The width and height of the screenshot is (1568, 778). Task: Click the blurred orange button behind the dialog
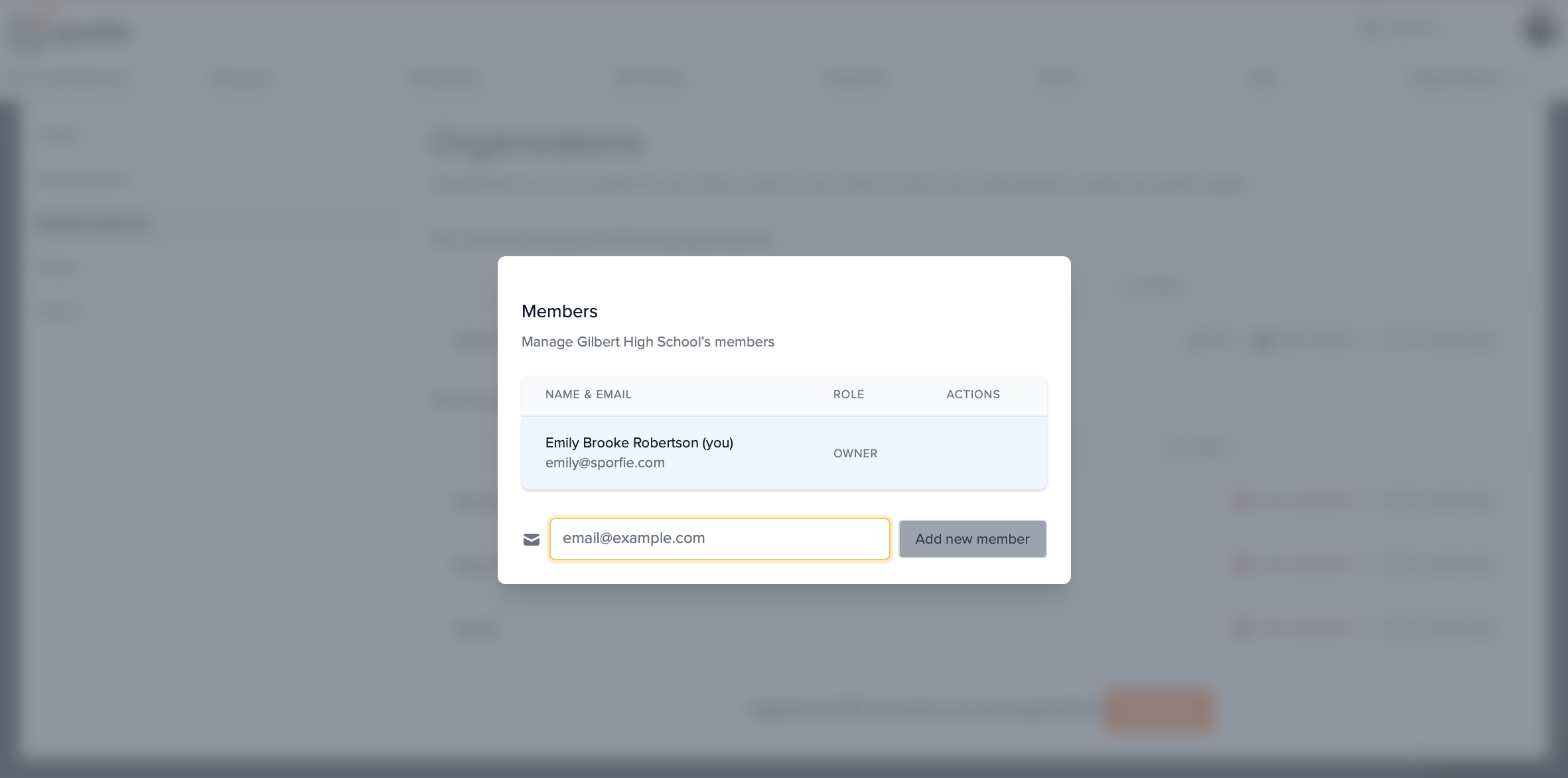(x=1159, y=710)
